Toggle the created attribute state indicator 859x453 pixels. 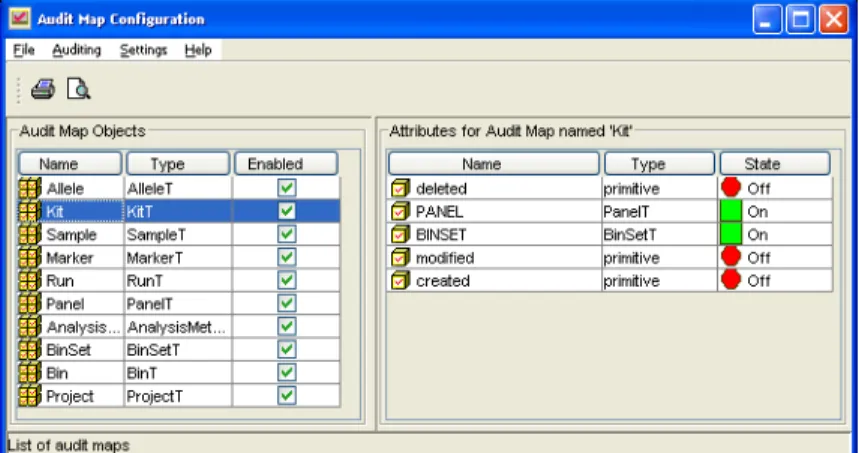(731, 280)
